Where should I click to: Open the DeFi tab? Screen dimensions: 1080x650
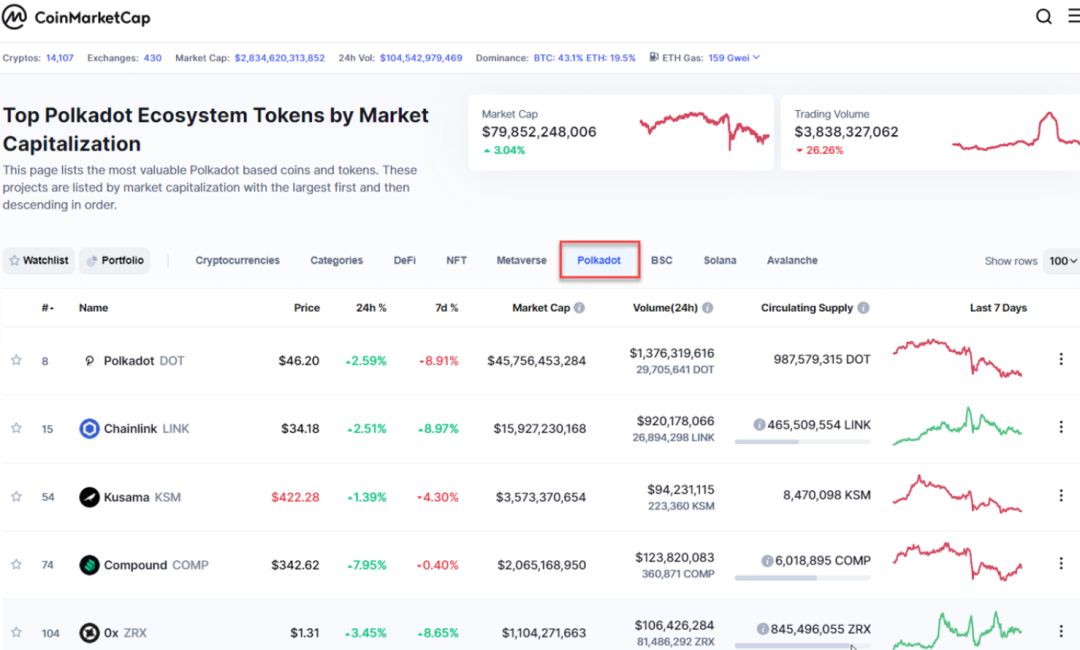404,260
